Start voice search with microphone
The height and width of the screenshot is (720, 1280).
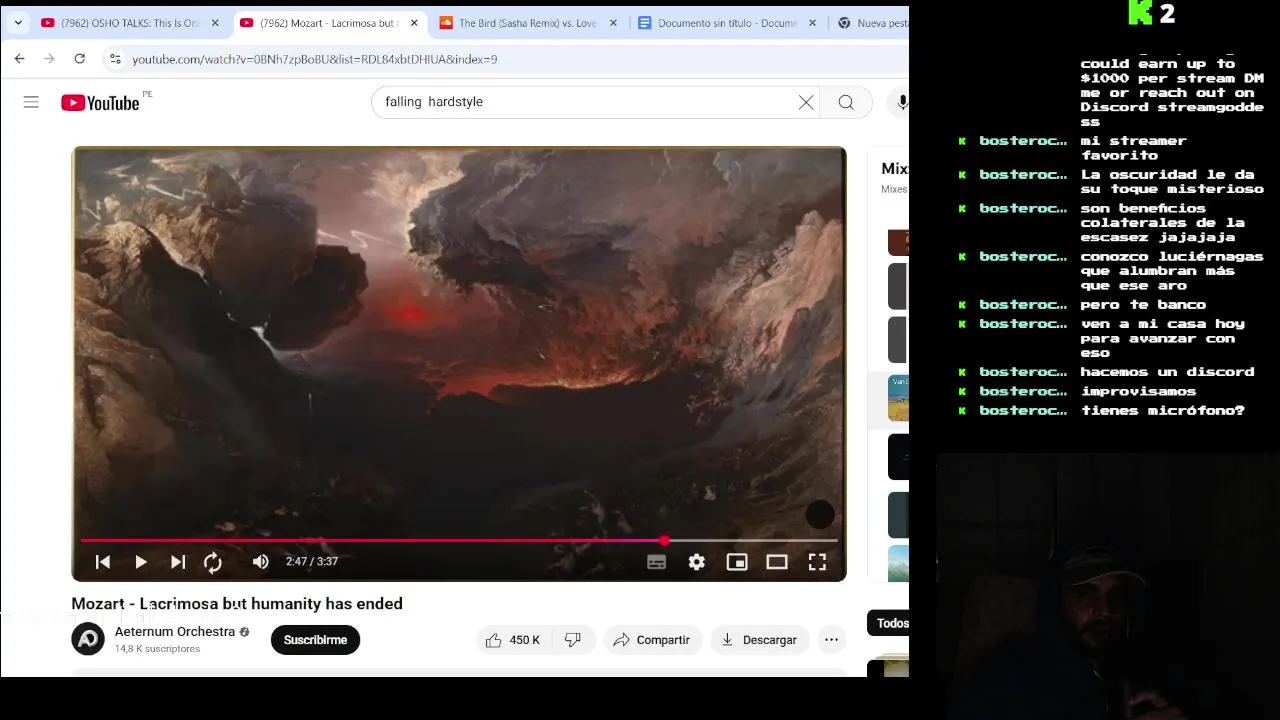click(902, 102)
